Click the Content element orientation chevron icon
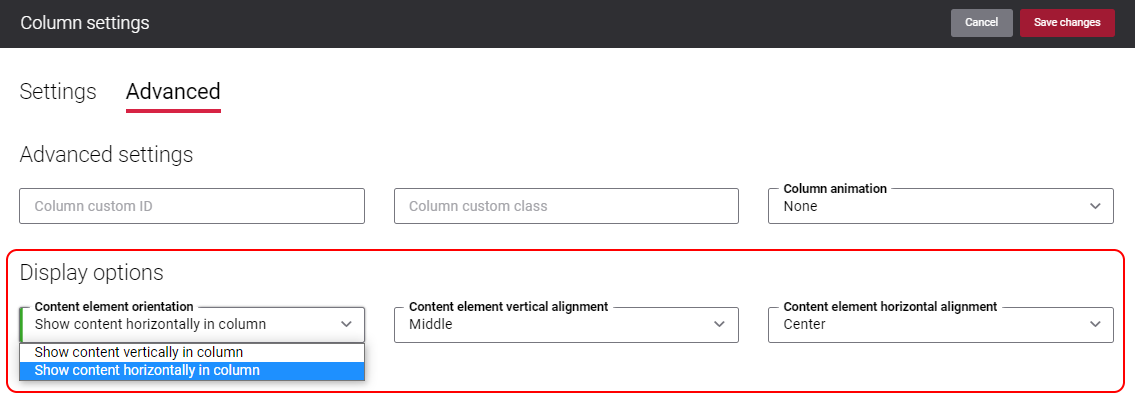The image size is (1135, 394). 346,324
